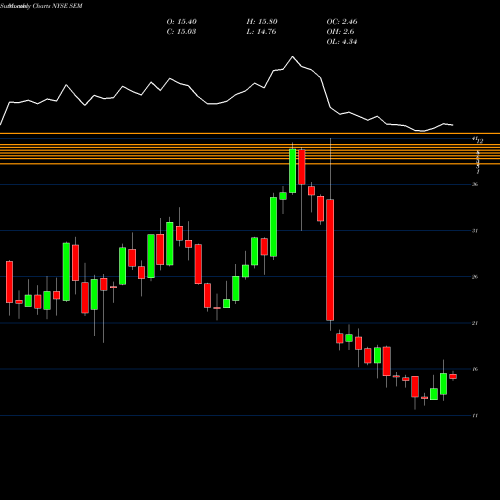Click the "OL: 4.34" readout
Viewport: 500px width, 500px height.
(x=342, y=42)
